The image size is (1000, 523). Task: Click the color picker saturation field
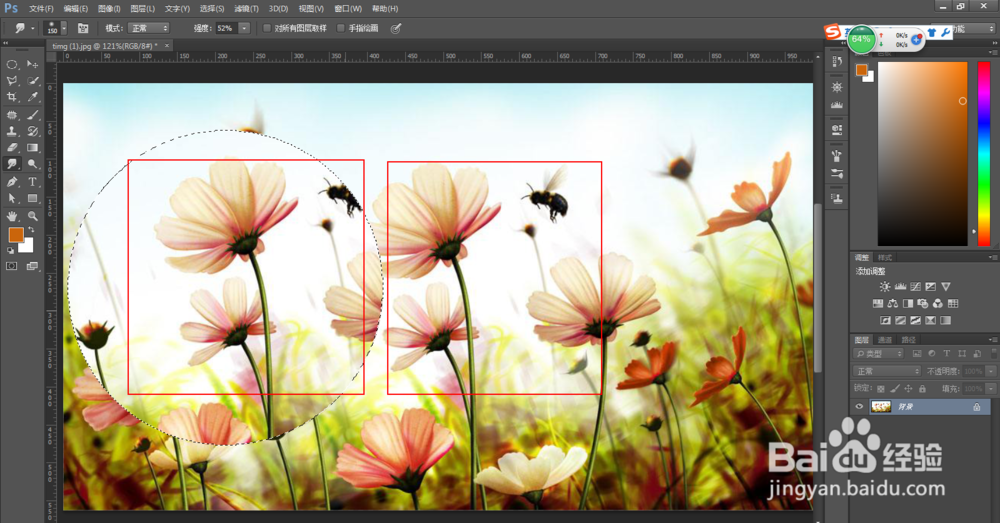922,154
